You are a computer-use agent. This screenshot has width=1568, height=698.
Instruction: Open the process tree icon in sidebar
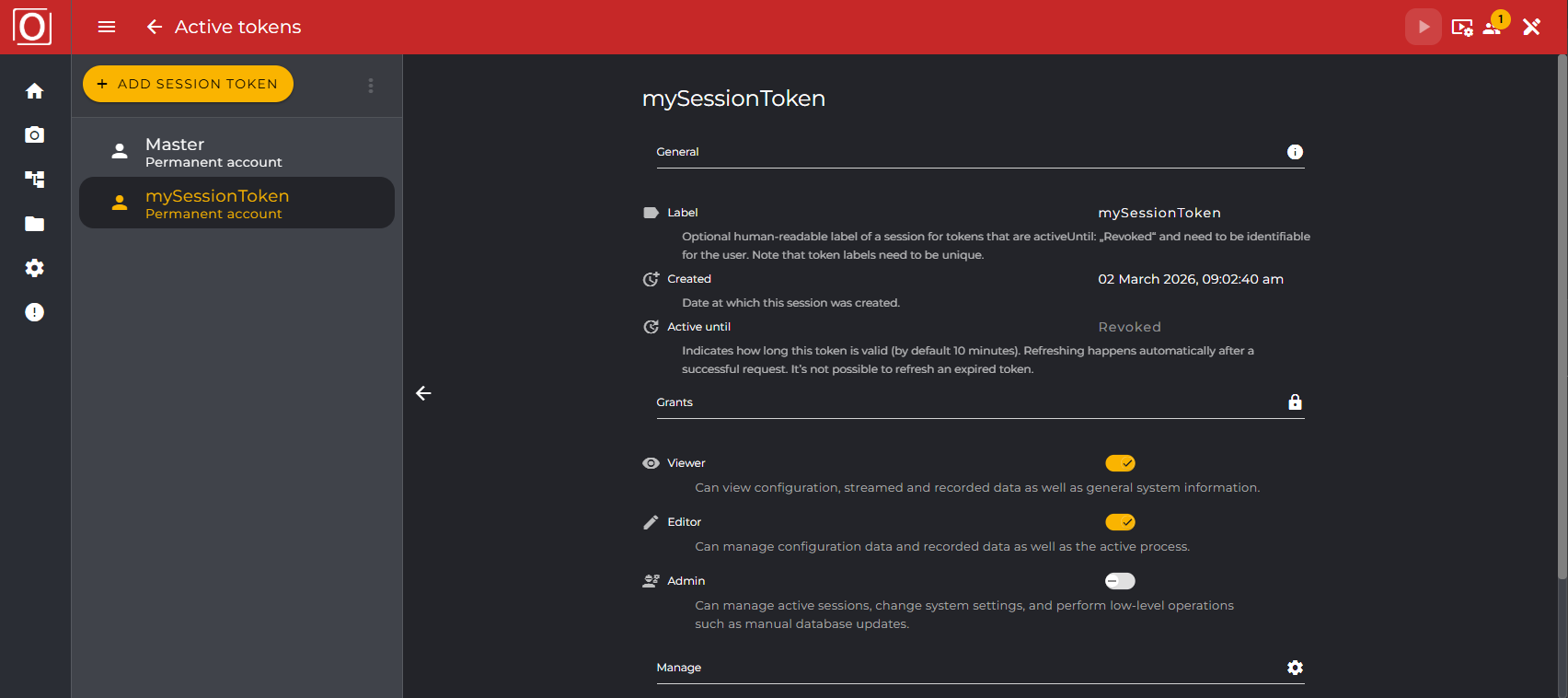click(35, 180)
